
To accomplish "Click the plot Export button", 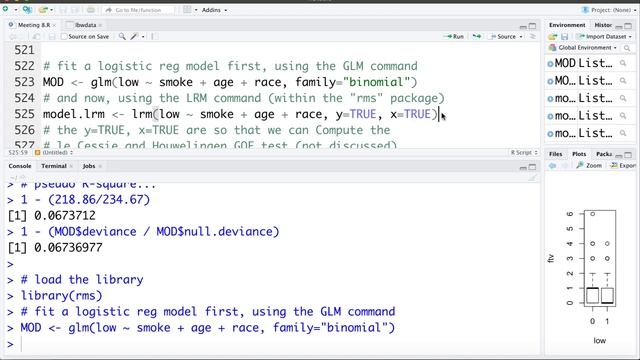I will pos(623,165).
